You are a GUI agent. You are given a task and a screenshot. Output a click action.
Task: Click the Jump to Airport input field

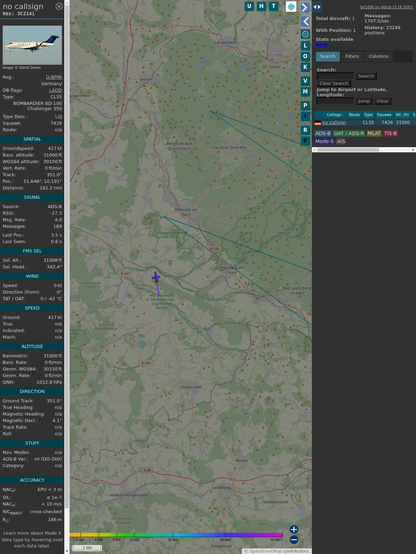[335, 101]
